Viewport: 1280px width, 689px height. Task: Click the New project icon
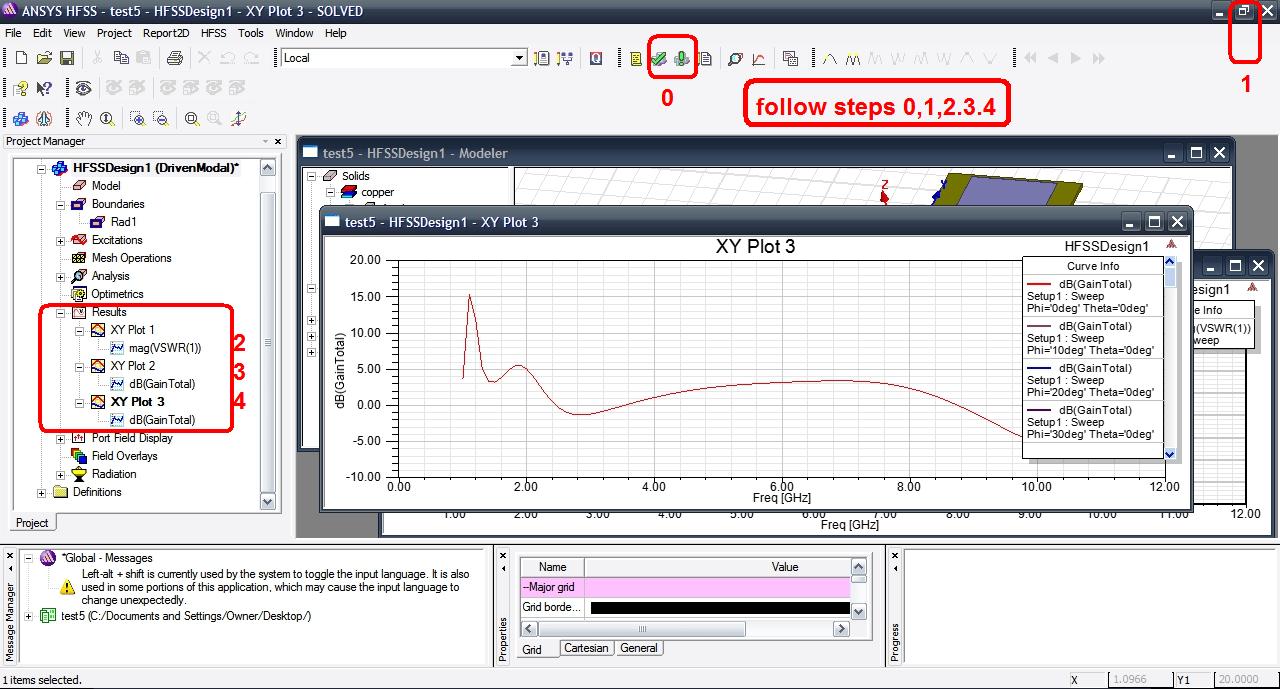click(21, 58)
